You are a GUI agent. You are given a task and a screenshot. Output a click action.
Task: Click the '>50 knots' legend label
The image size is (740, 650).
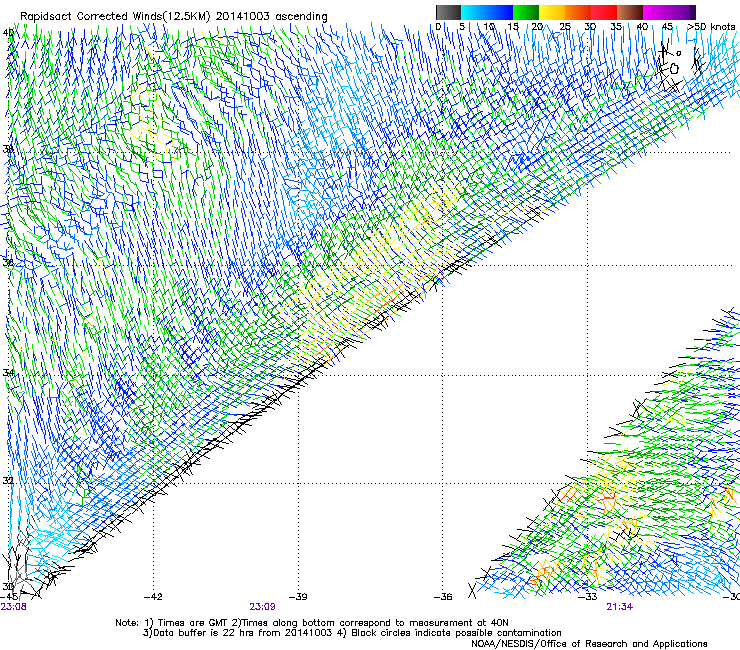tap(712, 27)
